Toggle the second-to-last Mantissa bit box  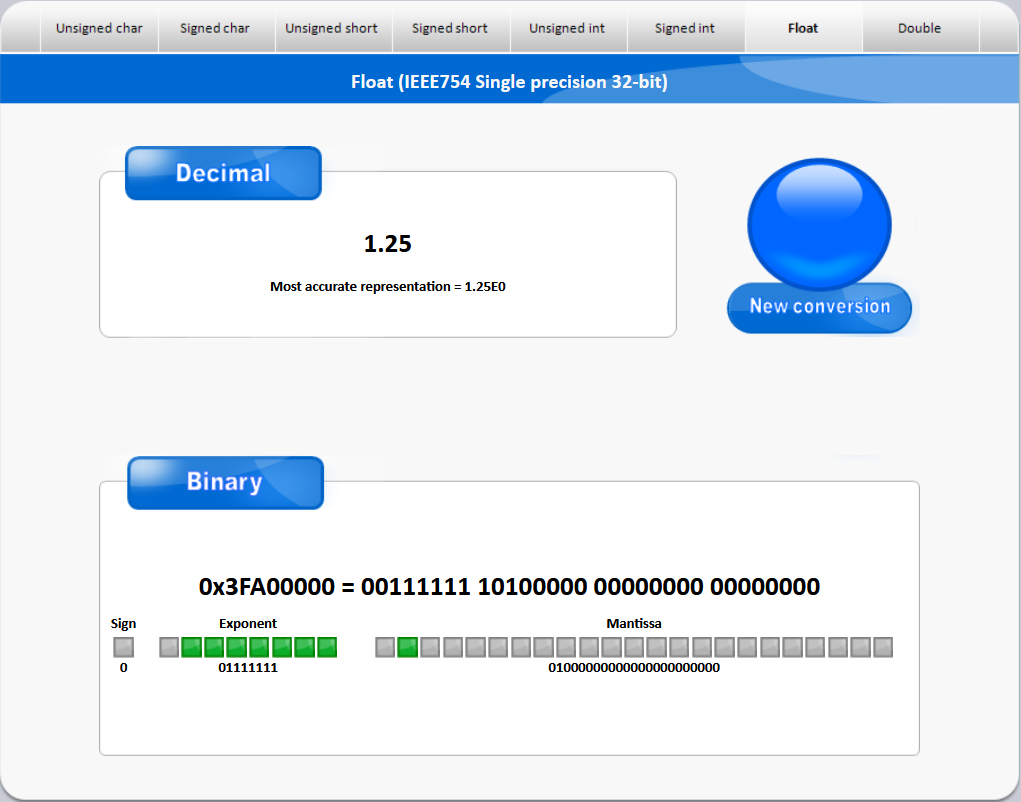coord(860,647)
